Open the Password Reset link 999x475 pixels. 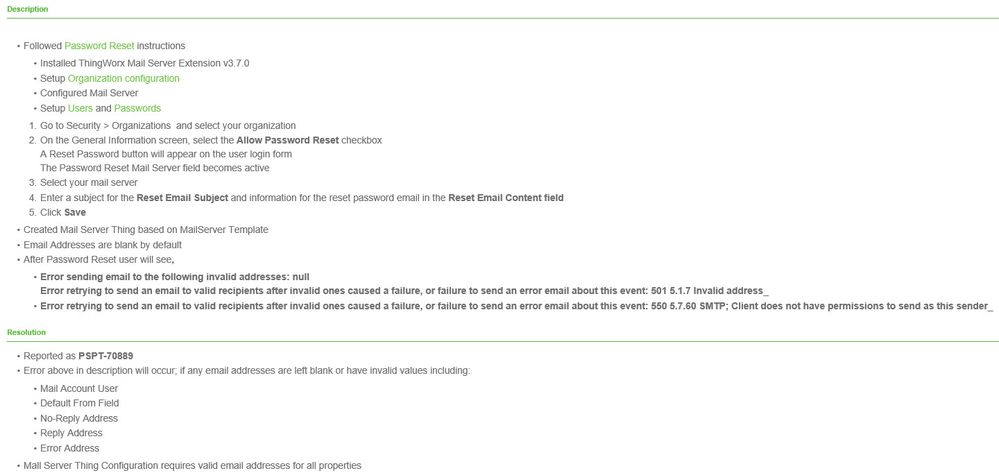(99, 46)
